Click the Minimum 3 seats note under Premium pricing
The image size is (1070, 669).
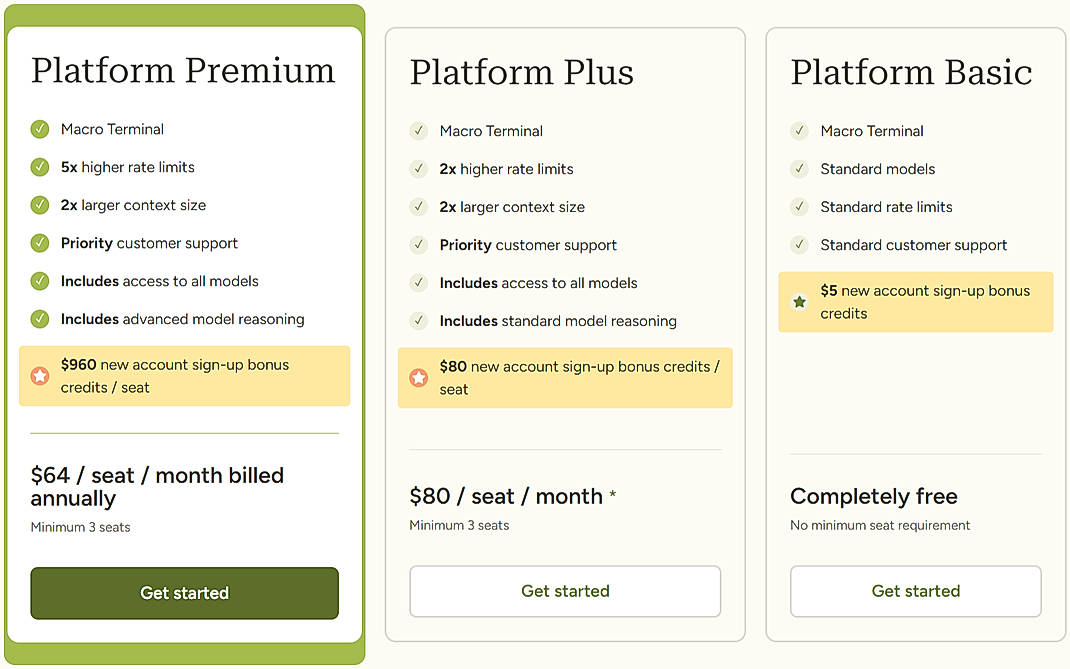tap(80, 525)
